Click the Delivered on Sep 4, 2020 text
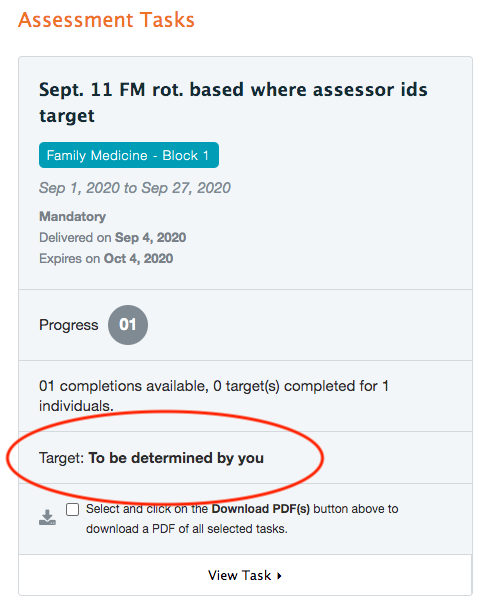This screenshot has width=491, height=614. pyautogui.click(x=112, y=238)
